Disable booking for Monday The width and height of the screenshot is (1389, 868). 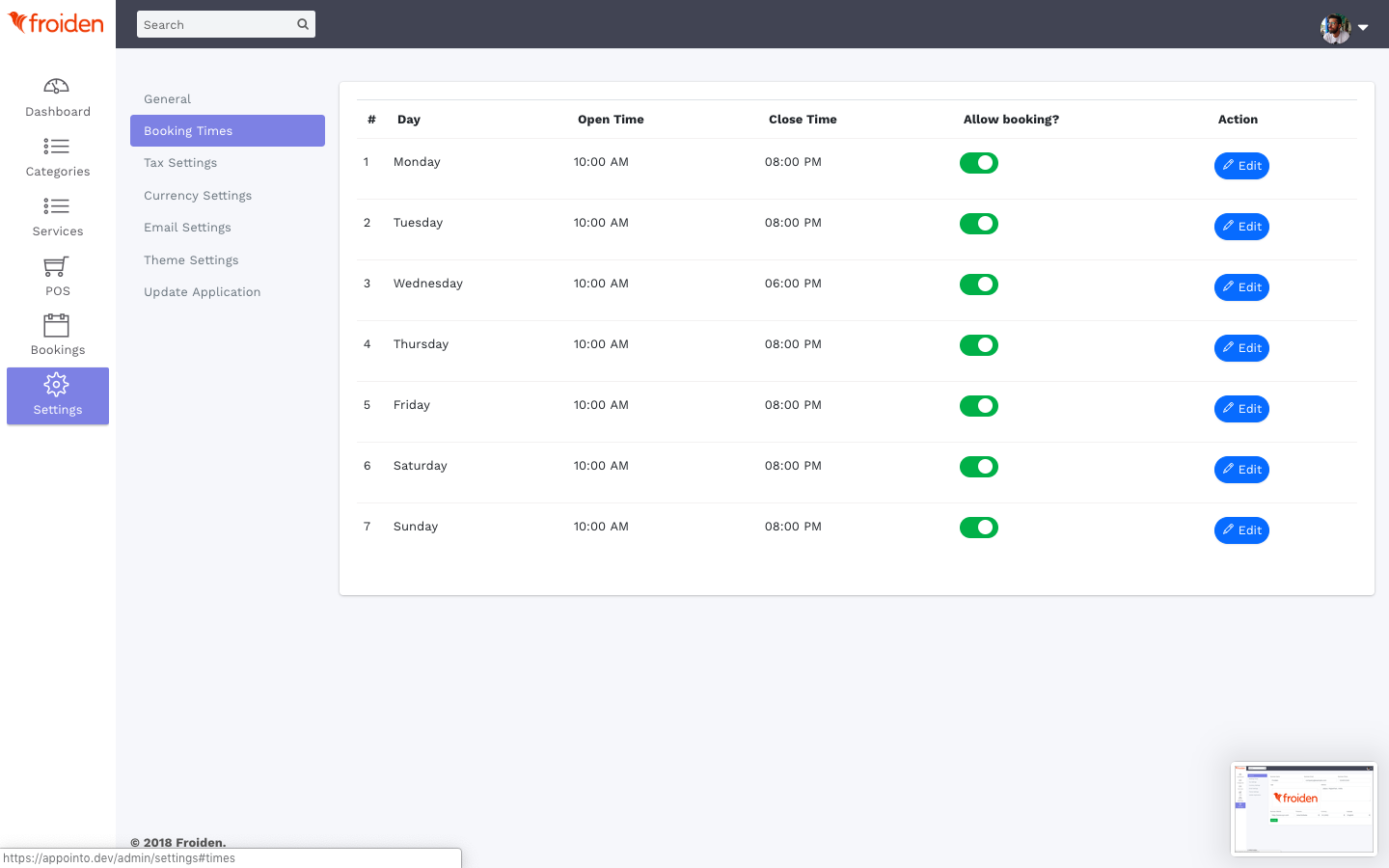tap(978, 163)
